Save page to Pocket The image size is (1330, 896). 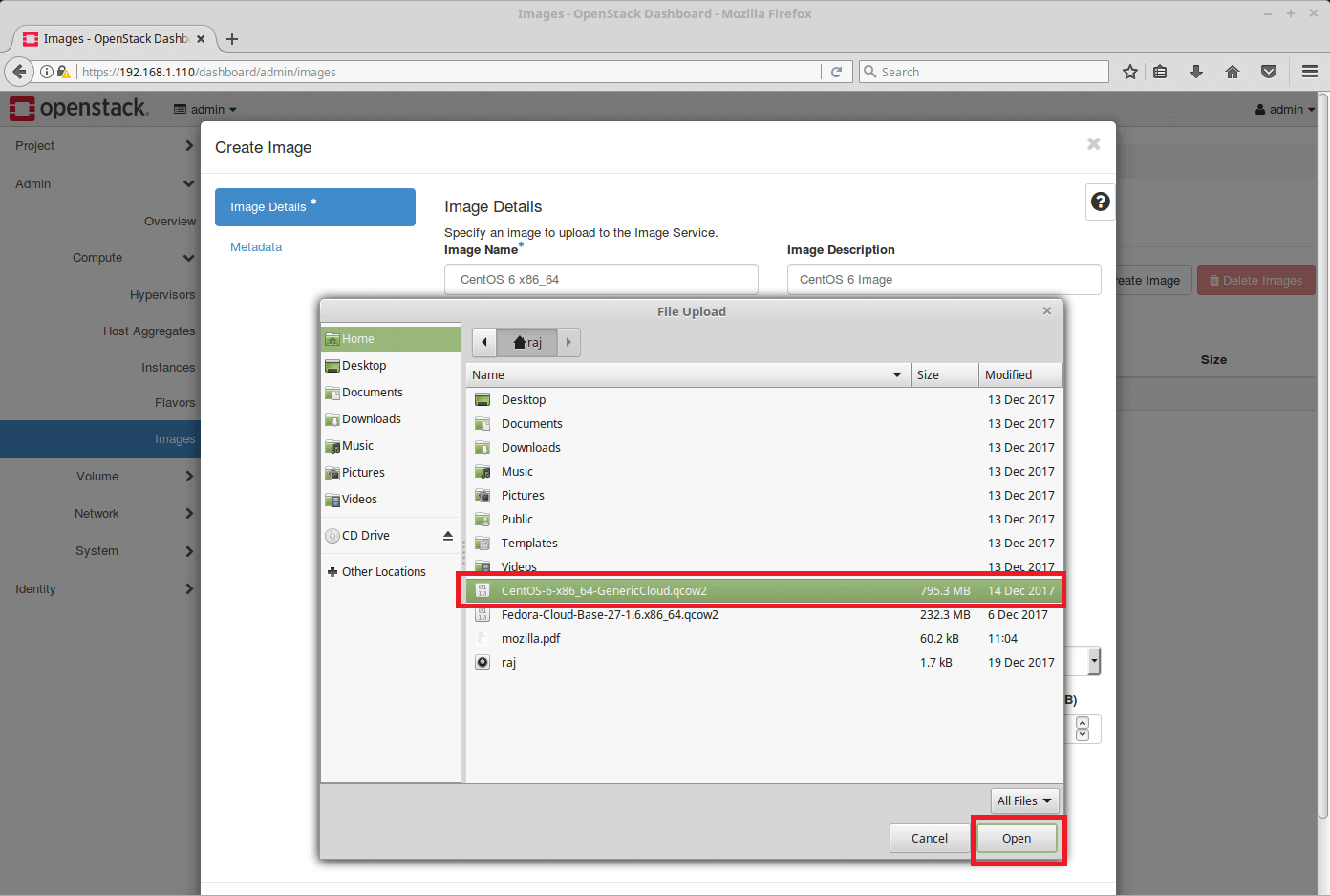[1269, 72]
